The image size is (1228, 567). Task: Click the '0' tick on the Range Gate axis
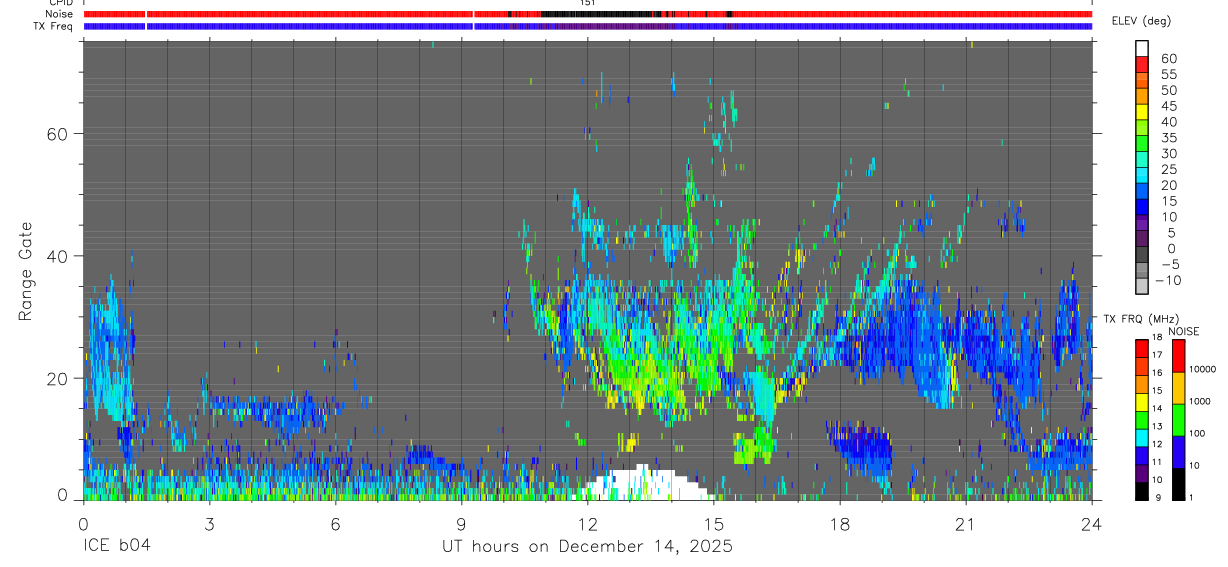64,496
